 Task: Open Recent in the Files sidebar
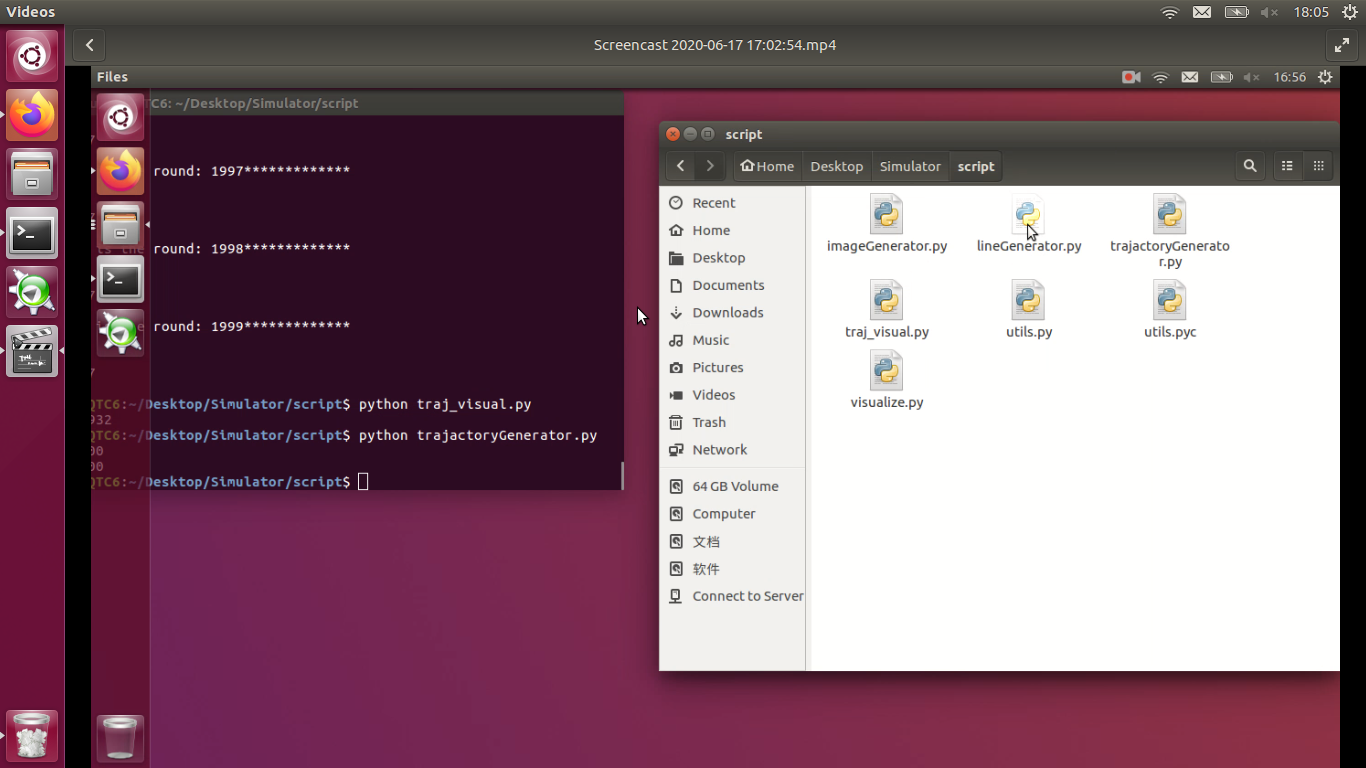pyautogui.click(x=733, y=203)
